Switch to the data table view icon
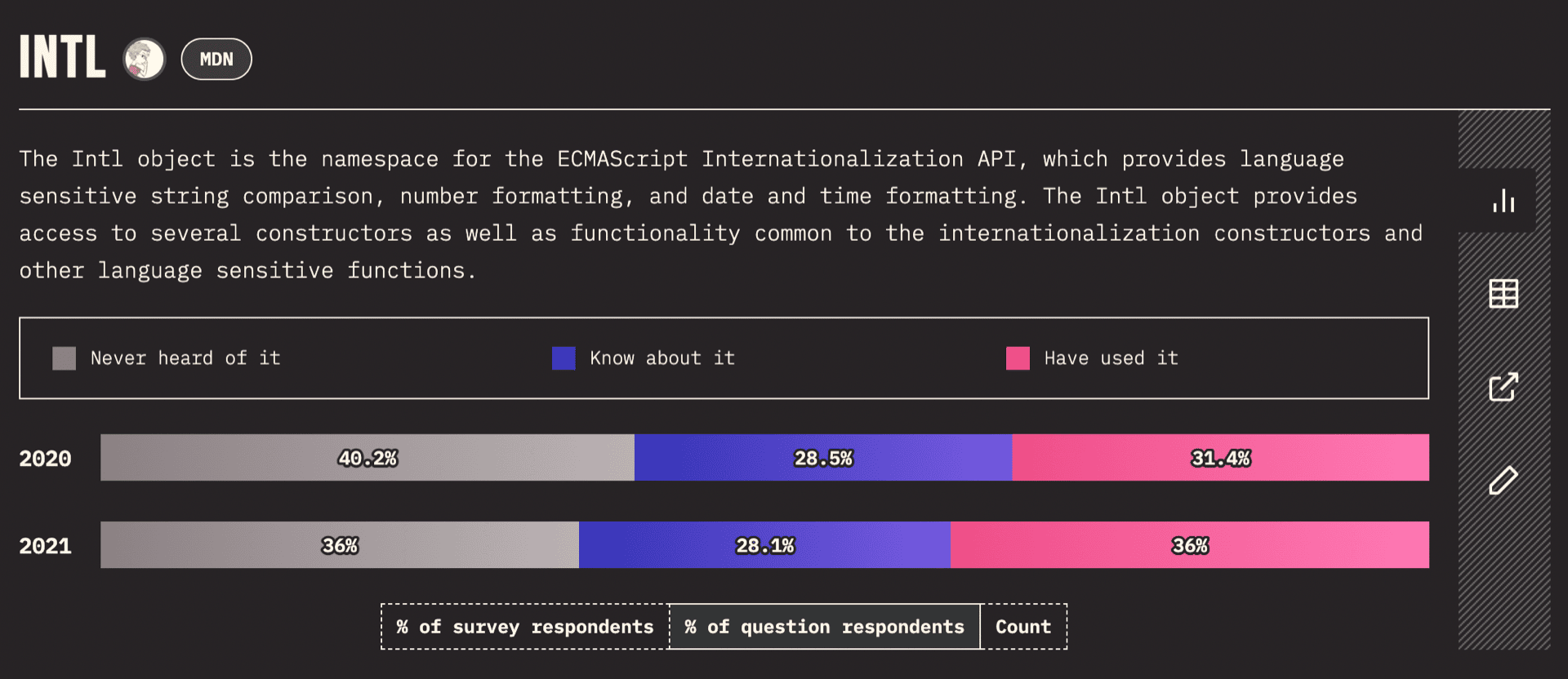The image size is (1568, 679). tap(1503, 294)
